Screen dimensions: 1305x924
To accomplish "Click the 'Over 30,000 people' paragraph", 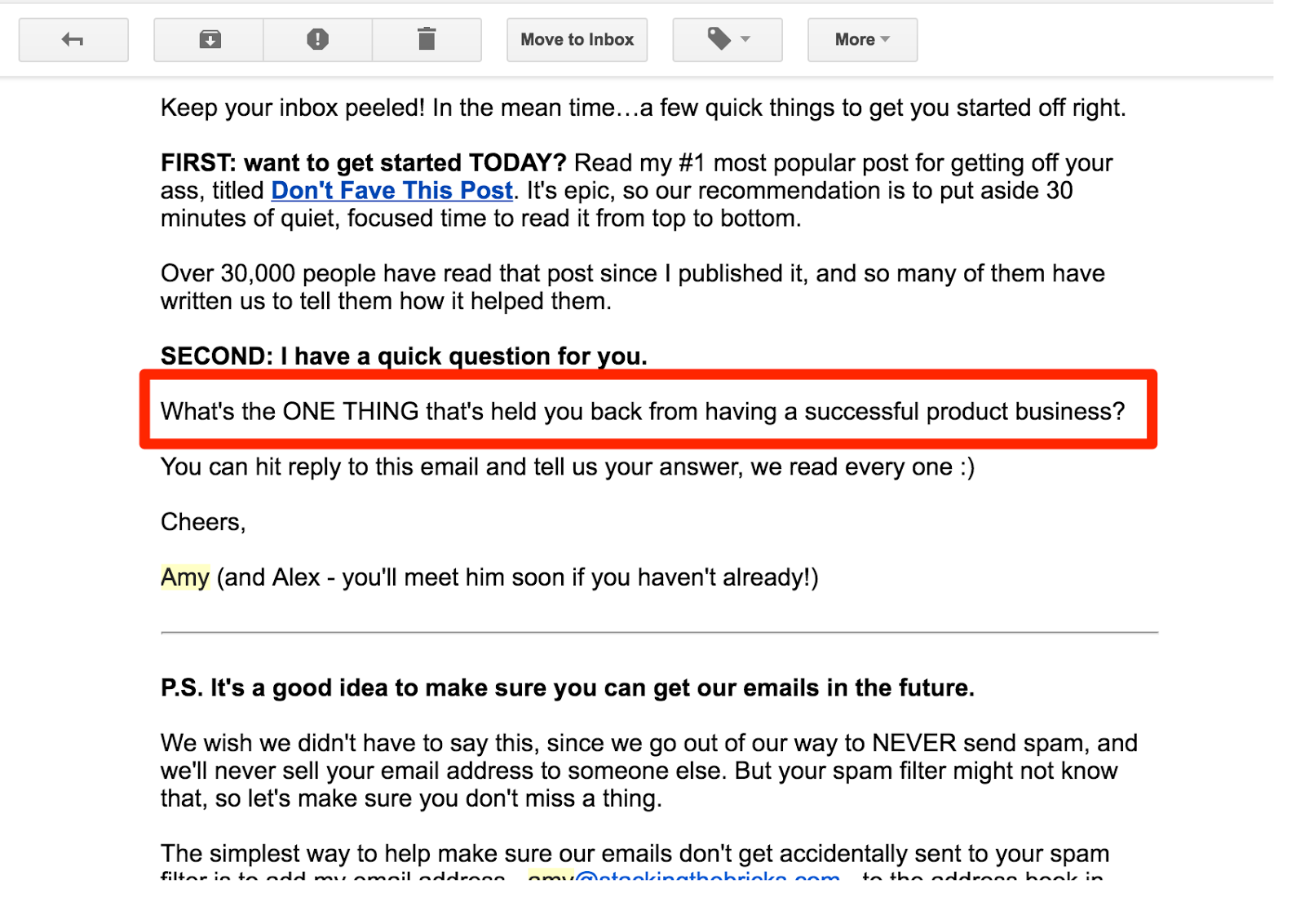I will [632, 287].
